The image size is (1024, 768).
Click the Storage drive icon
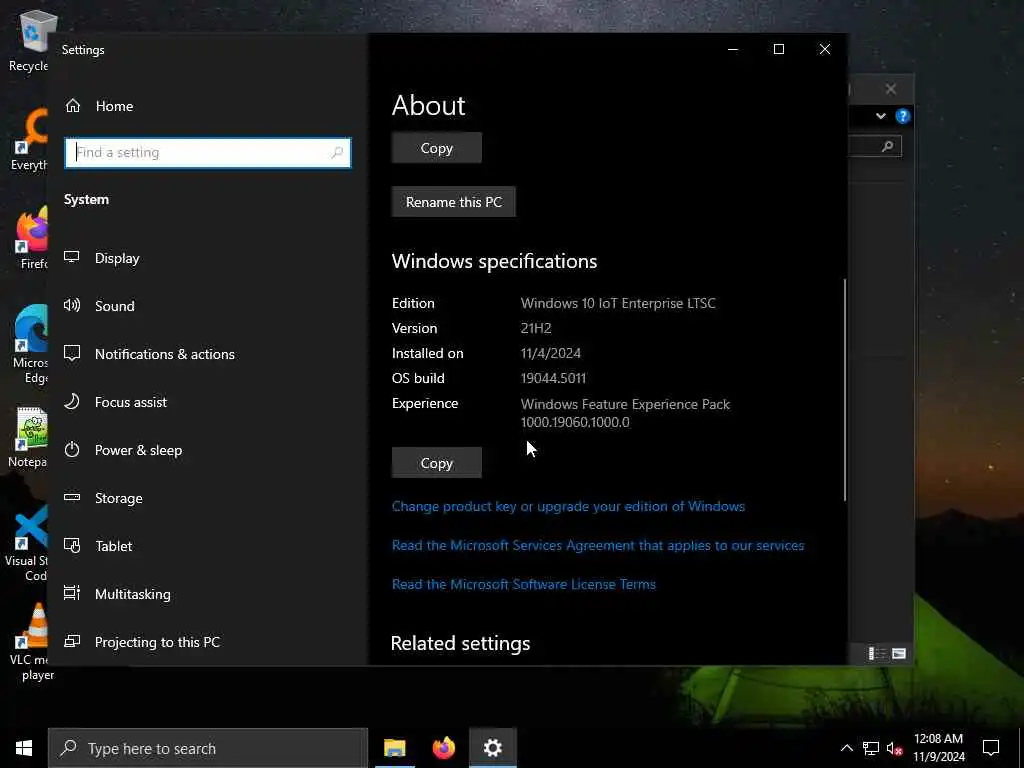click(x=72, y=497)
